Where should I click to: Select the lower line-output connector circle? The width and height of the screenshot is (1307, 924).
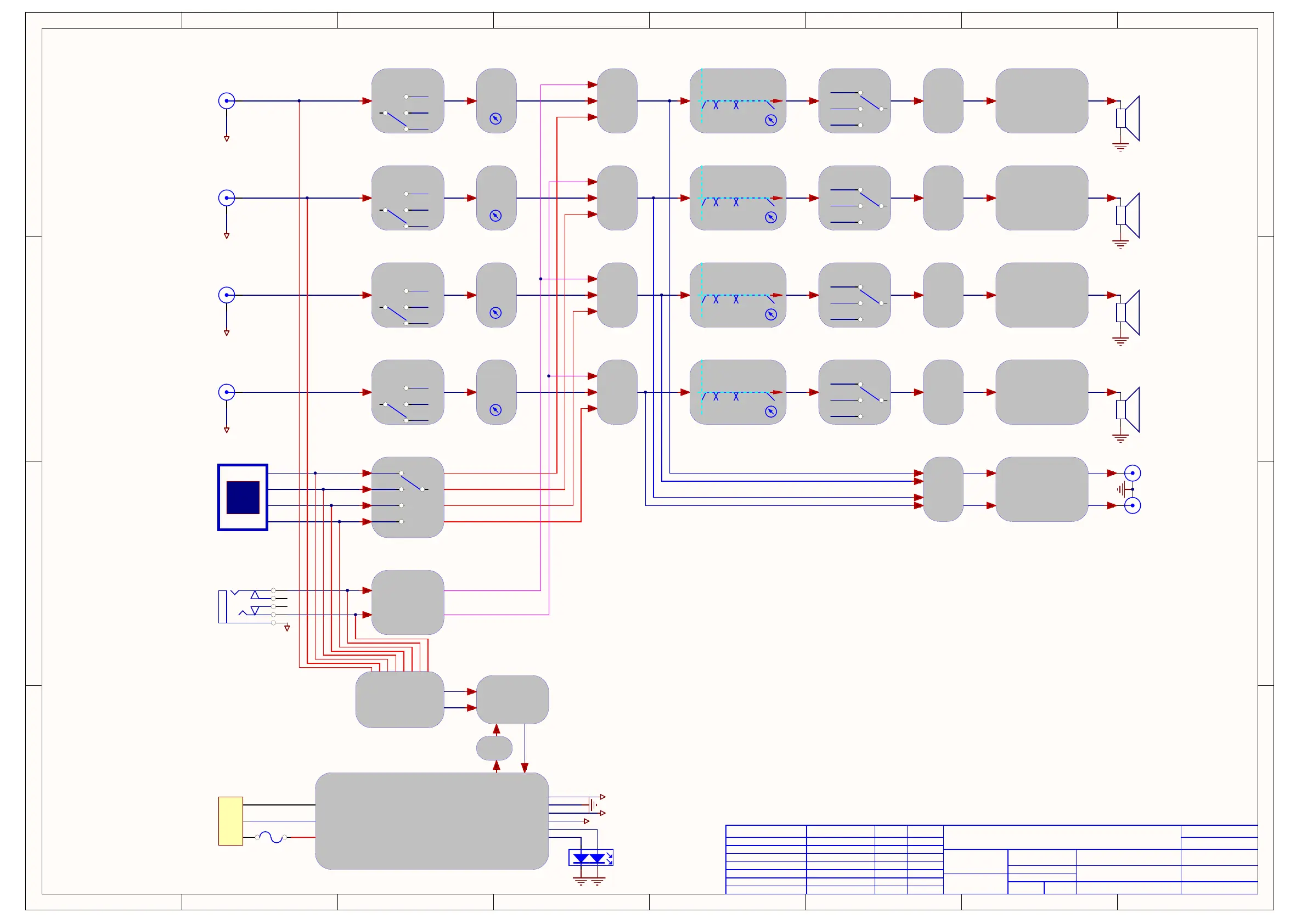click(1133, 505)
